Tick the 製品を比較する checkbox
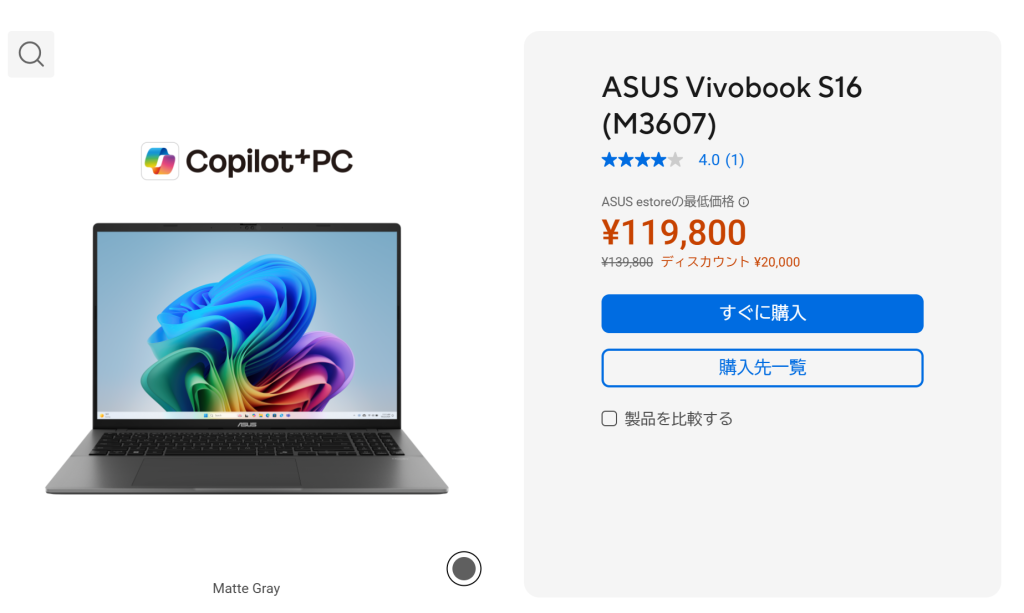This screenshot has height=613, width=1024. (x=609, y=418)
